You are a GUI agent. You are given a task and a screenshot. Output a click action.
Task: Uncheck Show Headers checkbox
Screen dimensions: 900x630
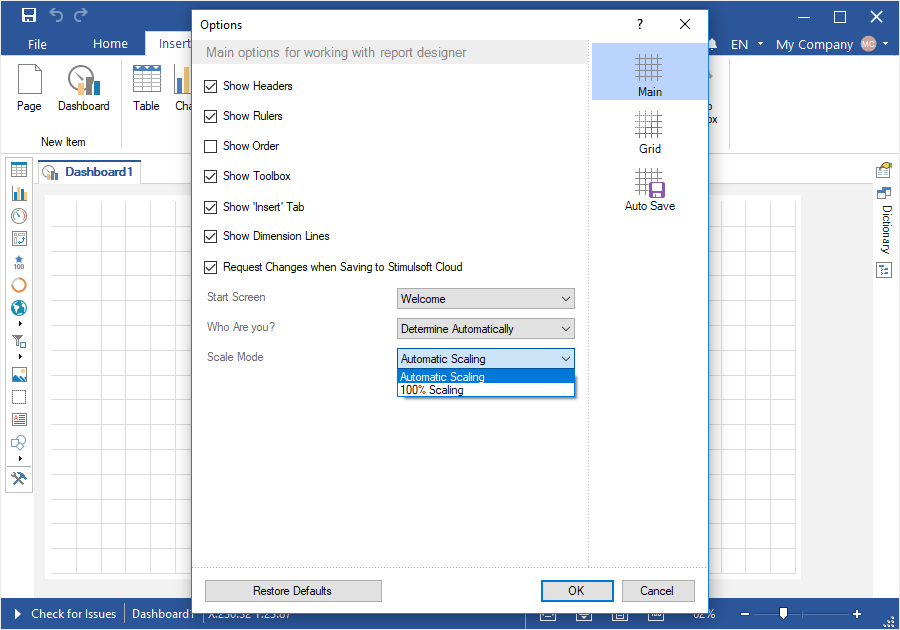click(210, 87)
